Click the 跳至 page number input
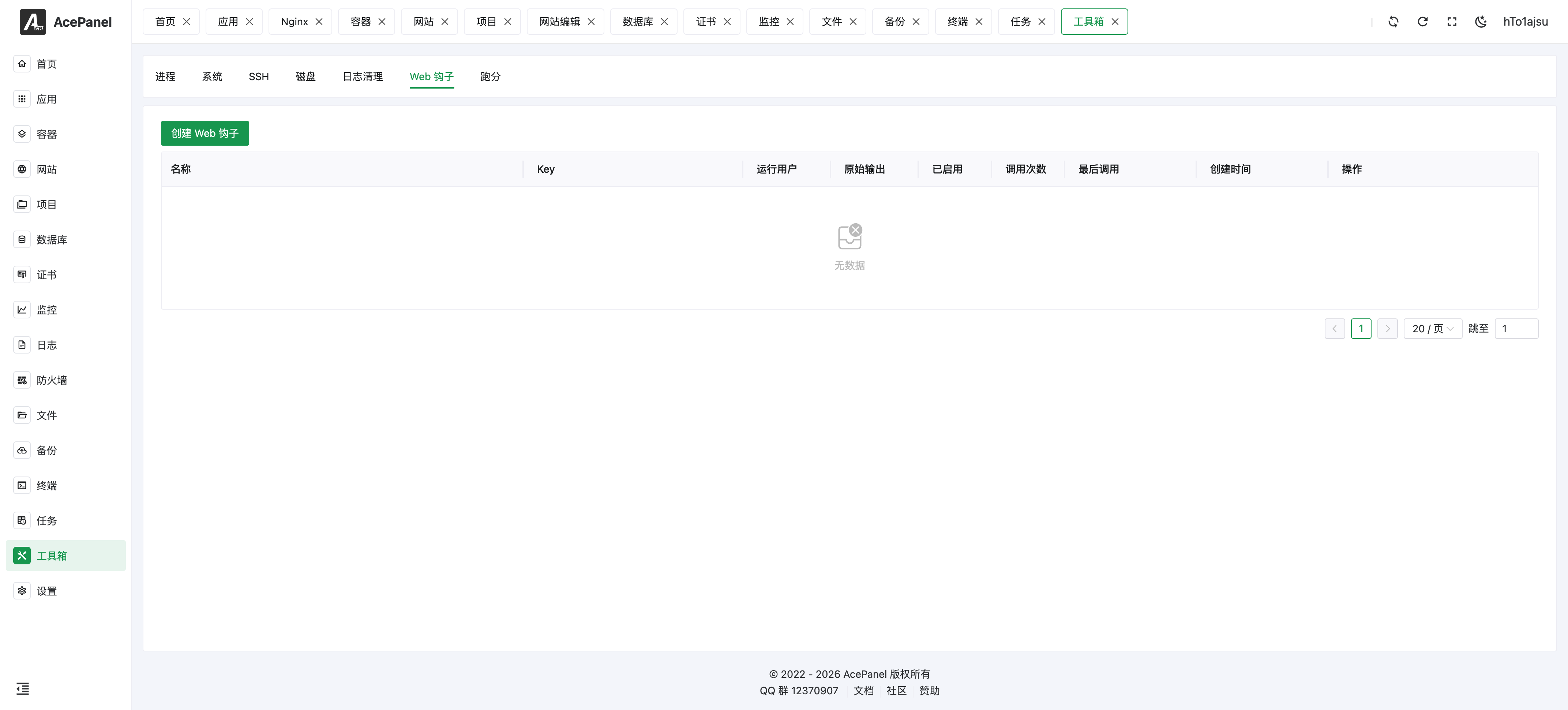This screenshot has width=1568, height=710. [1516, 329]
